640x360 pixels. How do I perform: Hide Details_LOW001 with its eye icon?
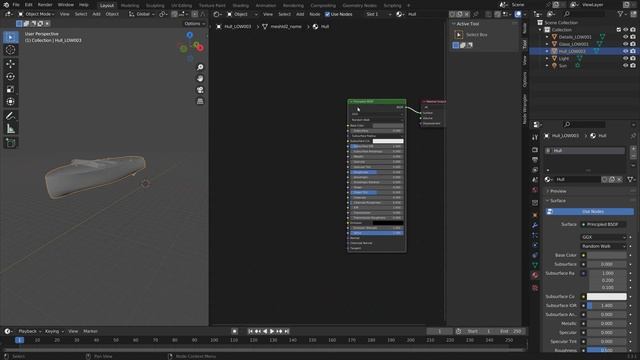point(625,37)
